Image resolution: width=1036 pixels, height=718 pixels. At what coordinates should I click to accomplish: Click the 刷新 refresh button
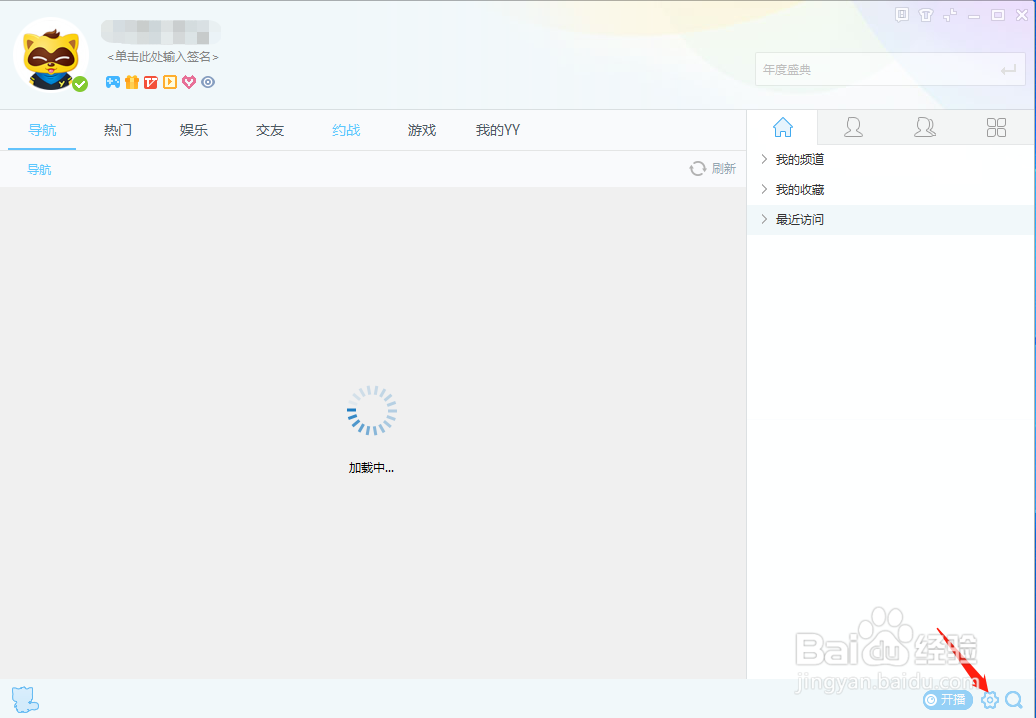coord(713,168)
